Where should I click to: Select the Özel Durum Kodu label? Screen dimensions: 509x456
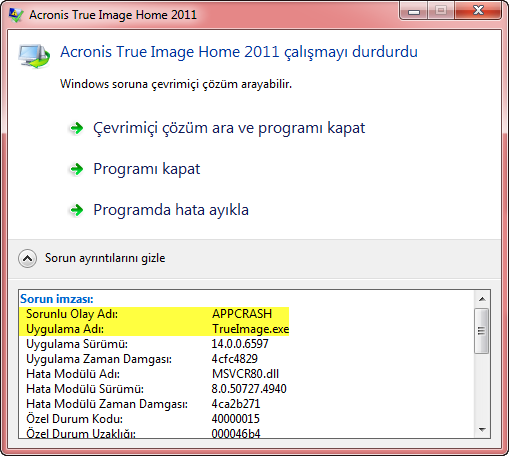74,419
